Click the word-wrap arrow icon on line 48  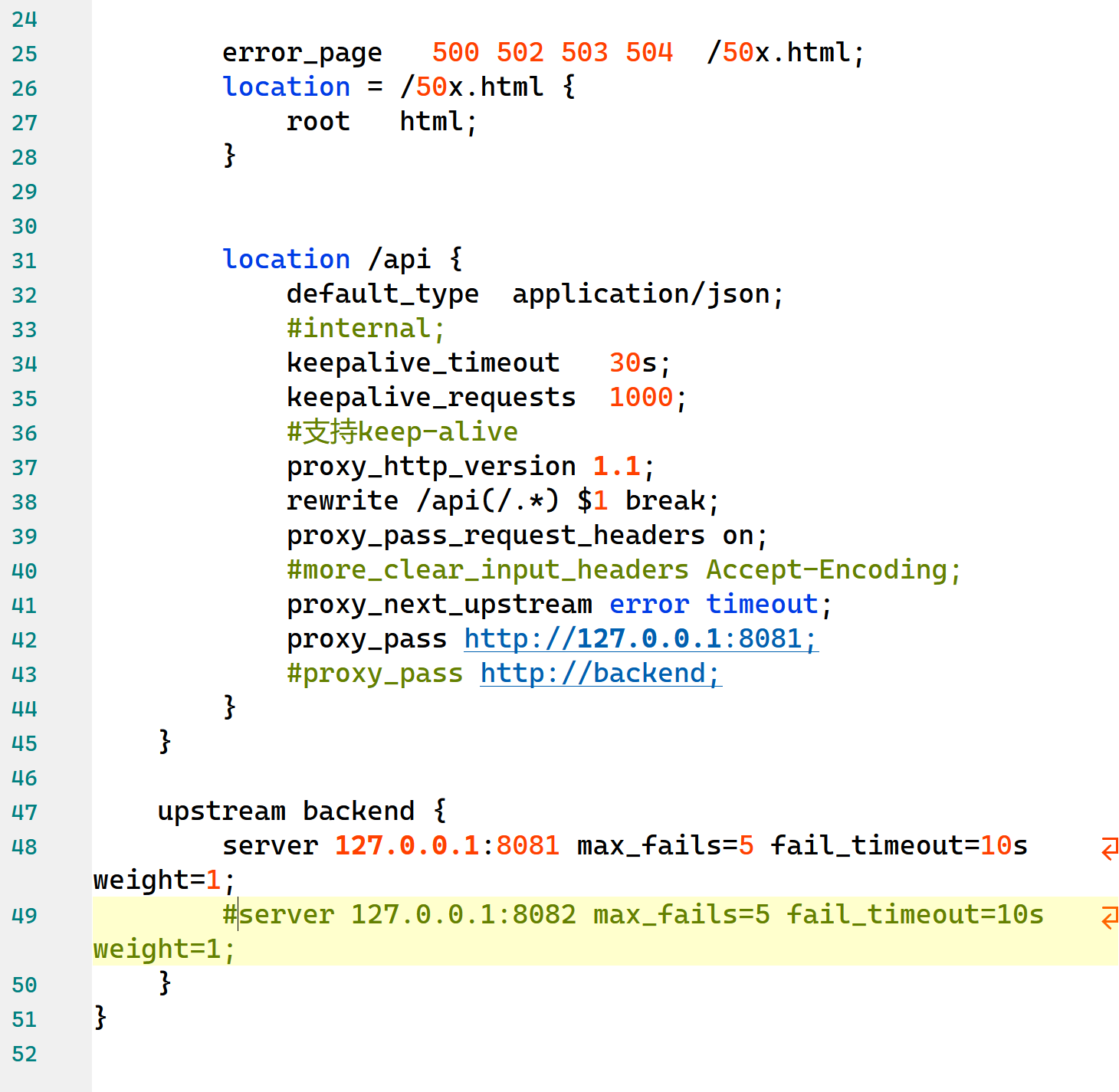[x=1109, y=848]
